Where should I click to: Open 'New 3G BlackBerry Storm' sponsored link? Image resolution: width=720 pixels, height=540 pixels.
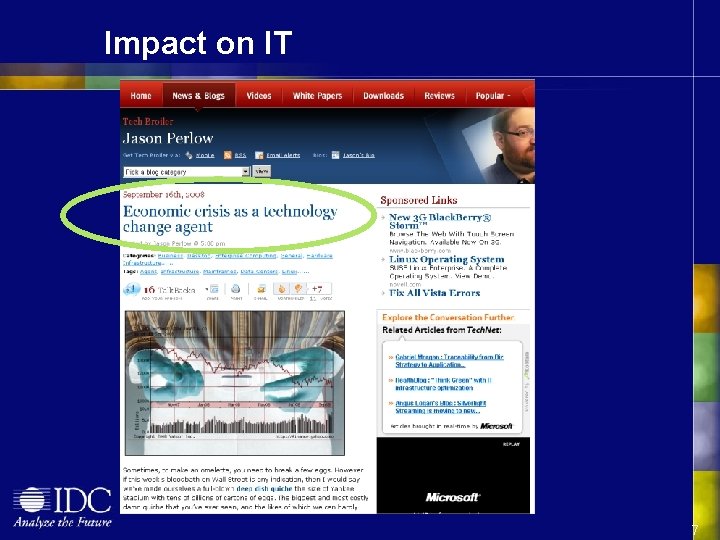click(440, 221)
